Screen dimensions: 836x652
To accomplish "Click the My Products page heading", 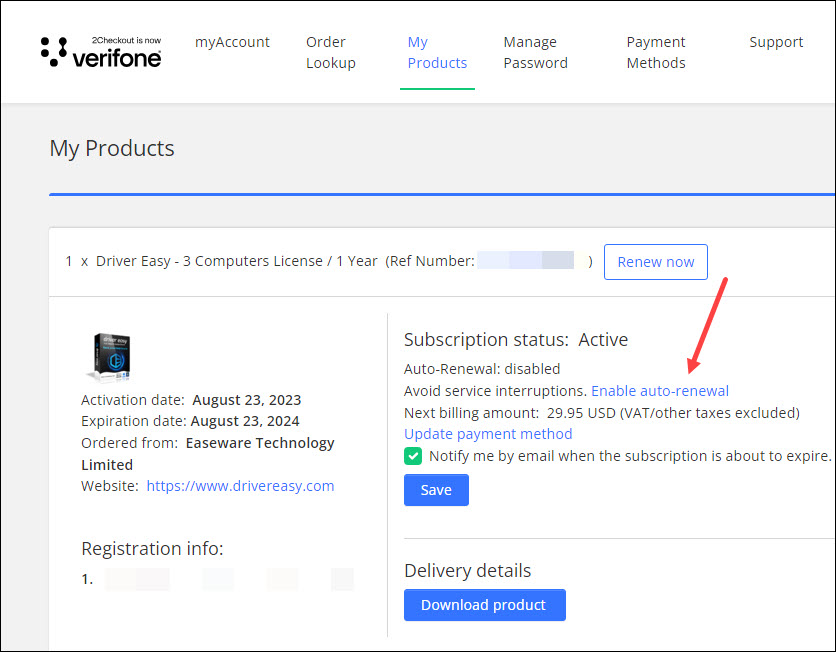I will [x=112, y=149].
